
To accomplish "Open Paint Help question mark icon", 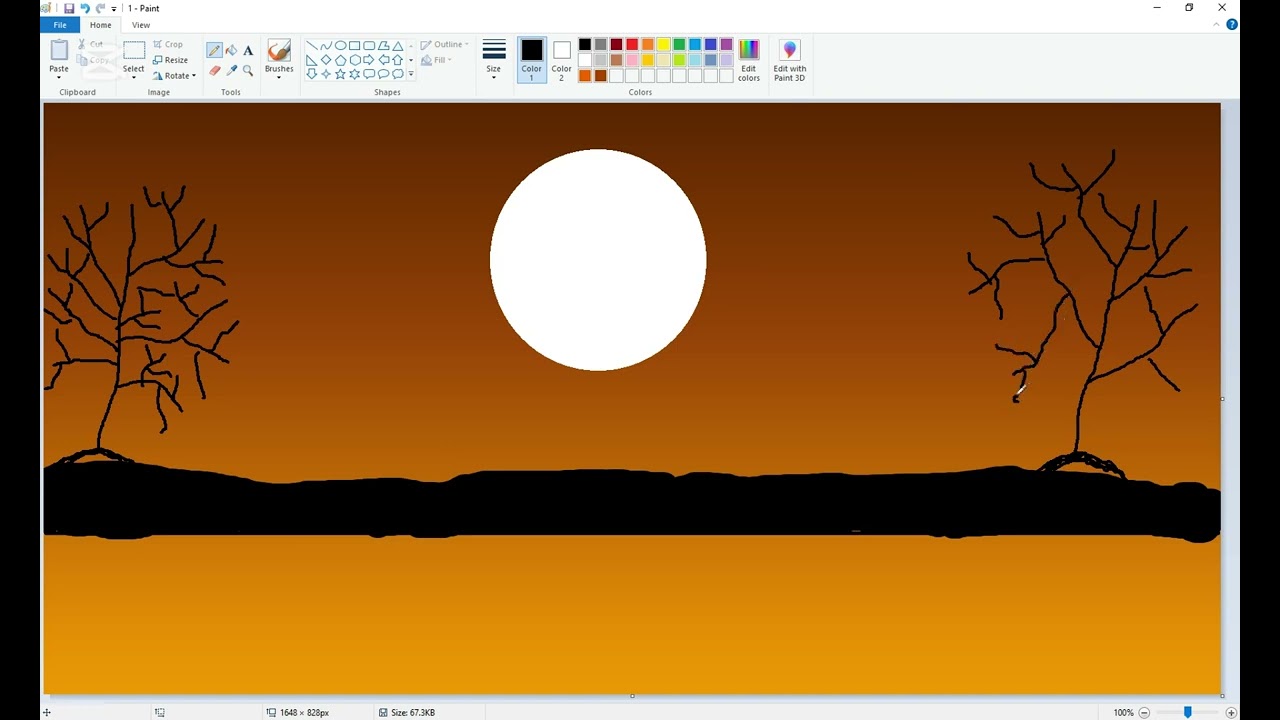I will coord(1232,24).
